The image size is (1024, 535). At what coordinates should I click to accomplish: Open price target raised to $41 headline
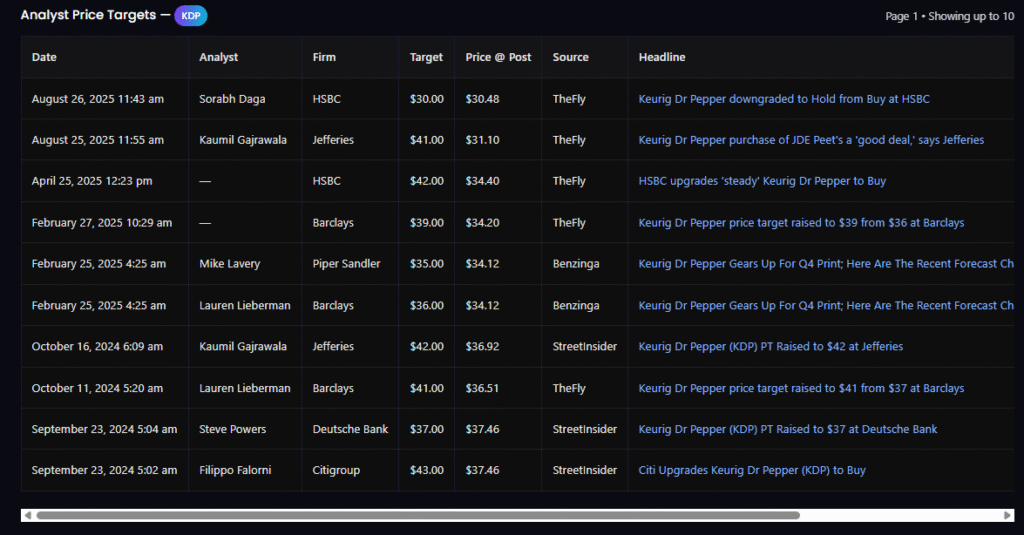pos(801,388)
